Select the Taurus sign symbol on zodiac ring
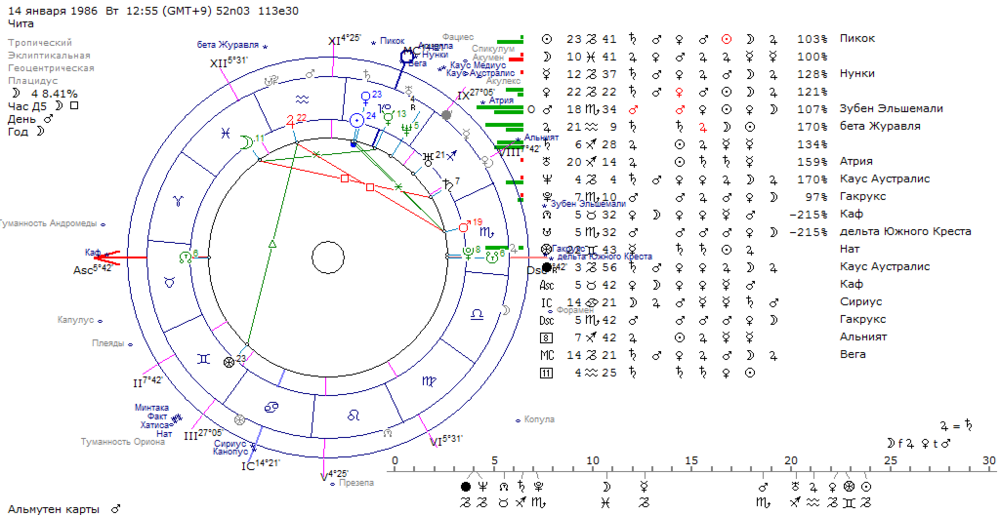 tap(170, 282)
